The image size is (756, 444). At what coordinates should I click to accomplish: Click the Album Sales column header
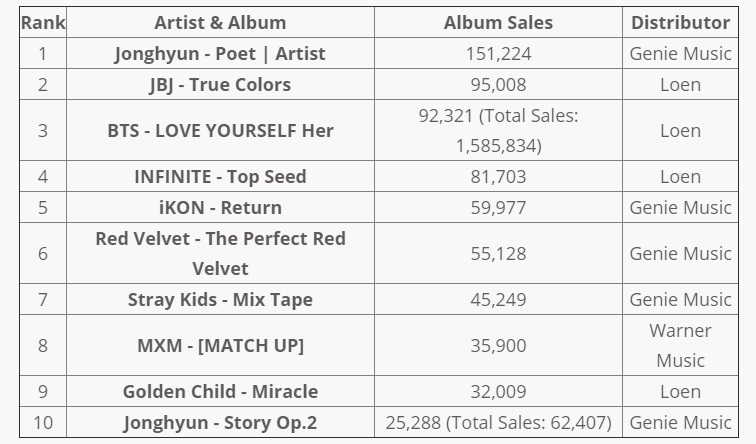(498, 22)
